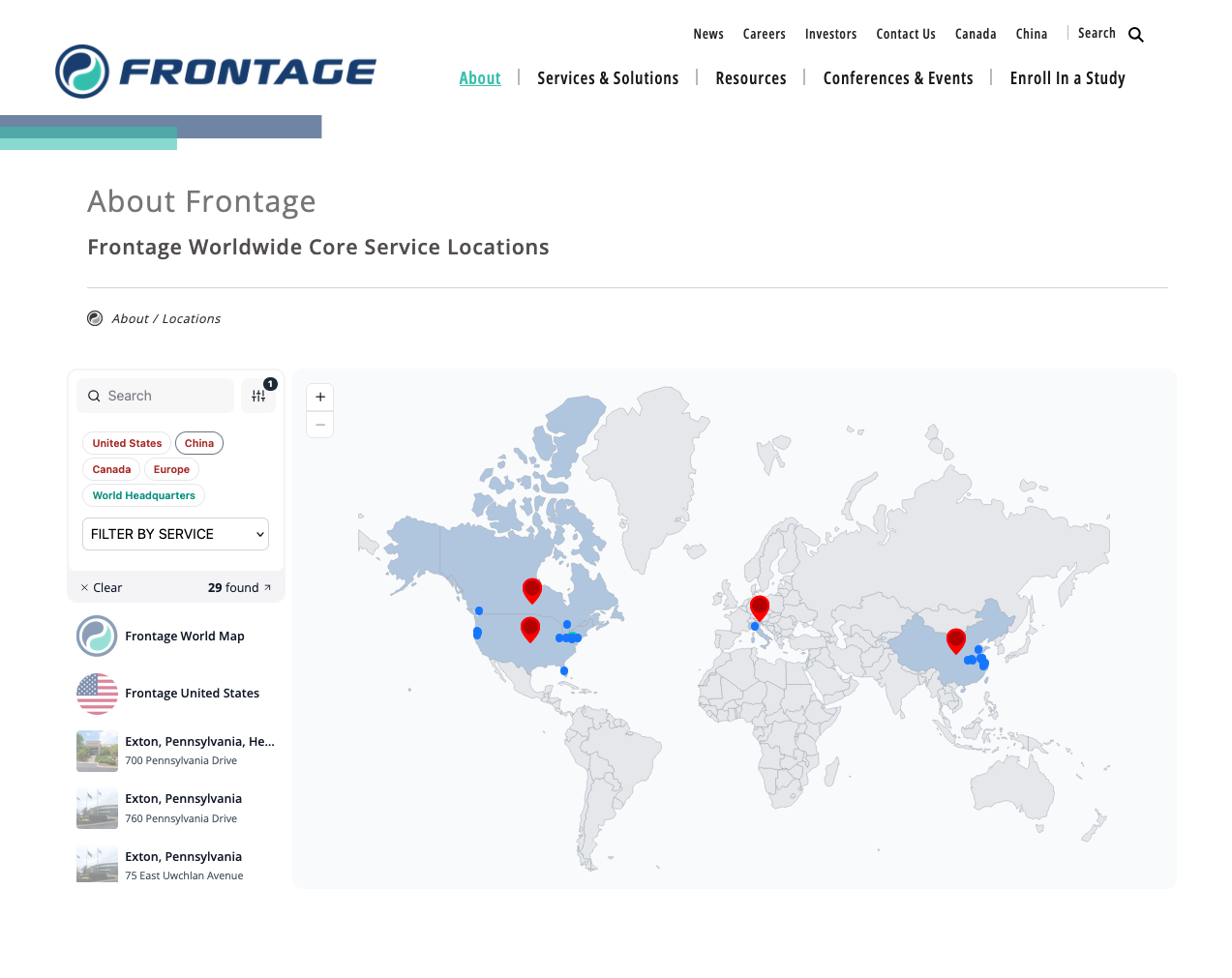Viewport: 1232px width, 978px height.
Task: Click the red map pin in Canada
Action: point(531,589)
